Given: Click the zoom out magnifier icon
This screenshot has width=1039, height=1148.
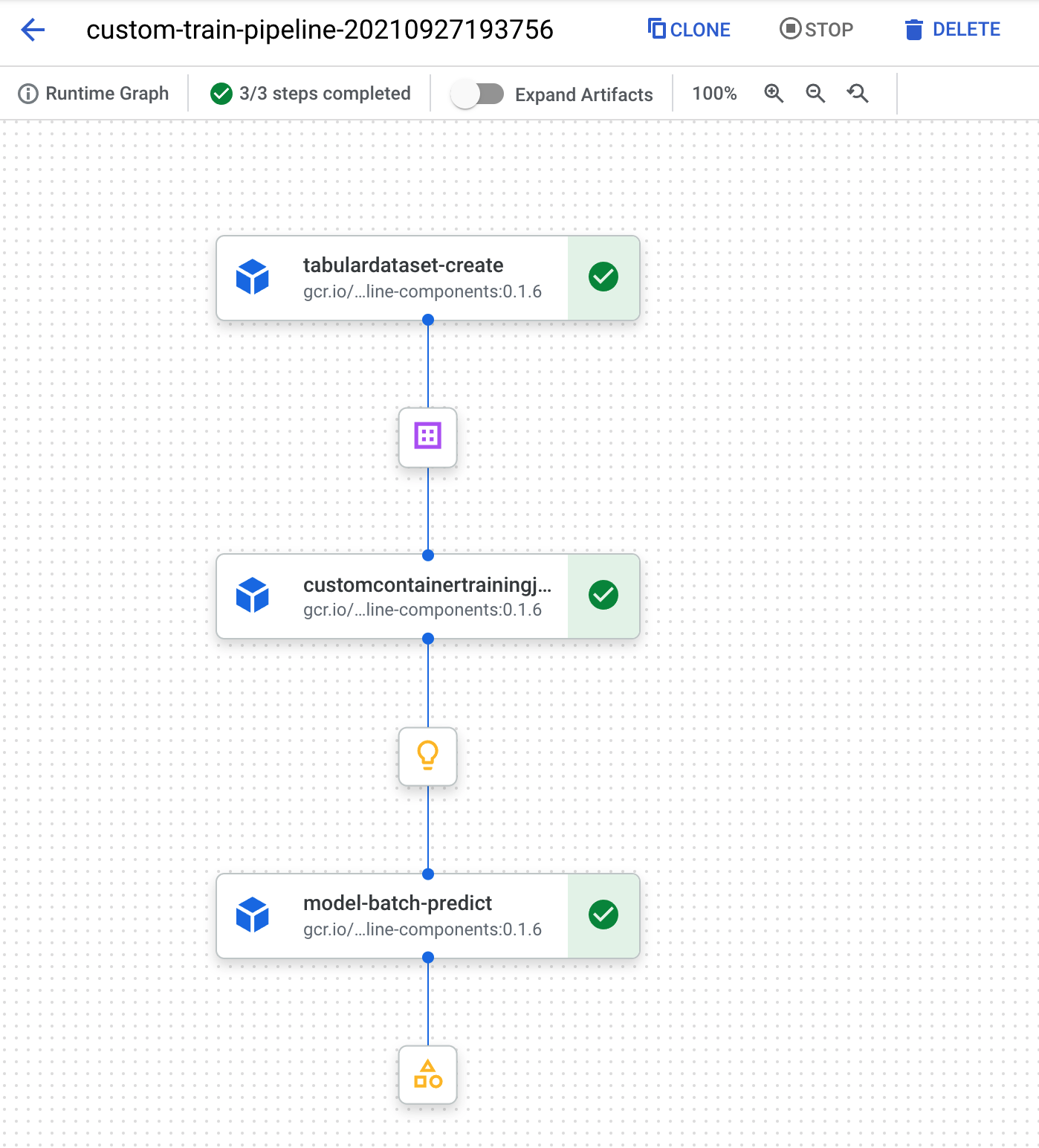Looking at the screenshot, I should (815, 94).
